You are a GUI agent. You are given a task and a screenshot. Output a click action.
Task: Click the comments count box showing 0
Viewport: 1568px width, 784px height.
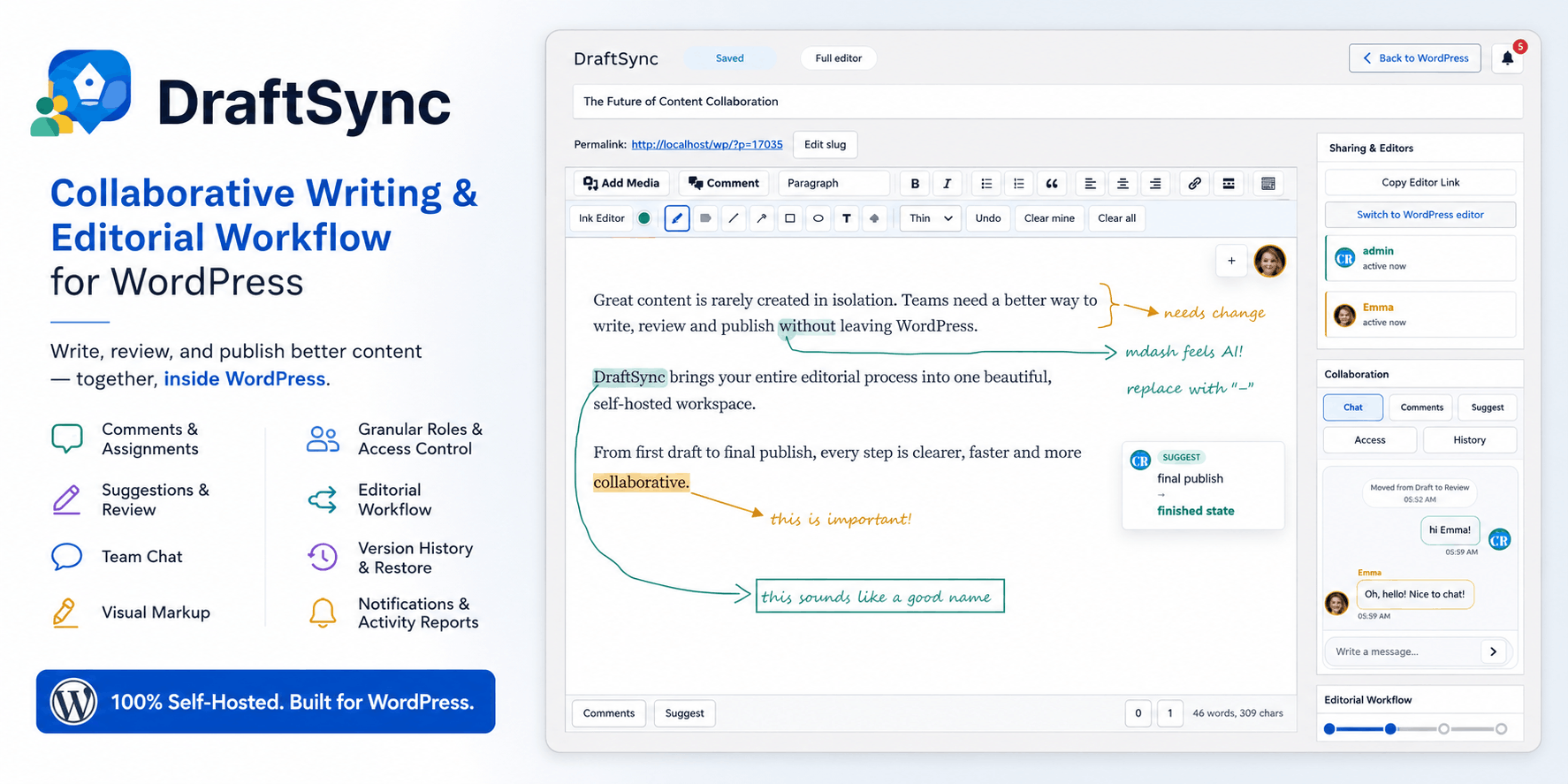1138,713
